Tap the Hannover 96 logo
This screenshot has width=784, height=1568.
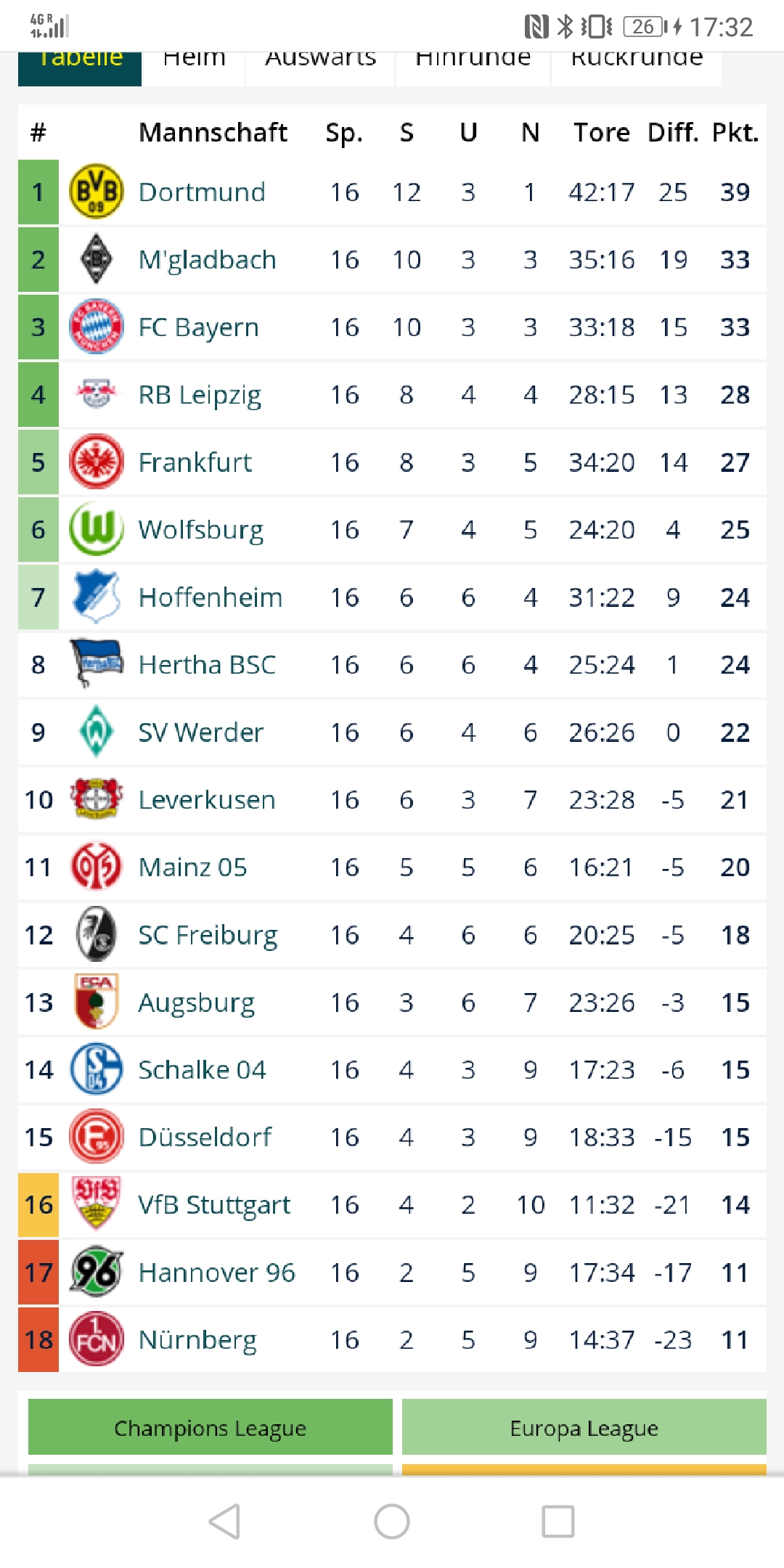[x=96, y=1272]
